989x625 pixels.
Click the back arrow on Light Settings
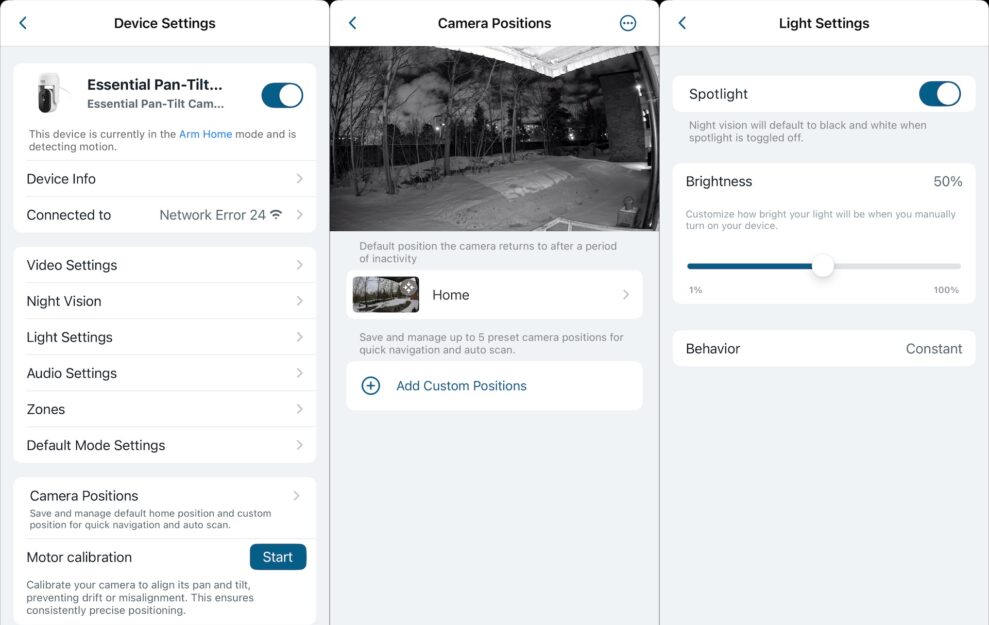(682, 22)
